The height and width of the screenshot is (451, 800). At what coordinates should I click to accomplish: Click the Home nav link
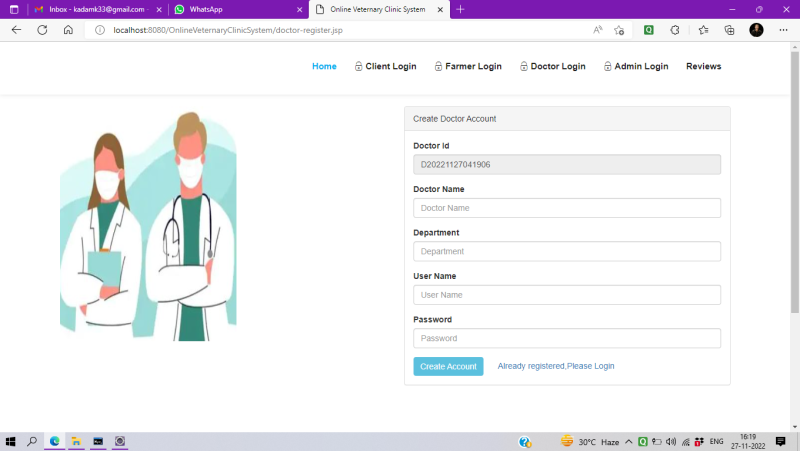[324, 66]
